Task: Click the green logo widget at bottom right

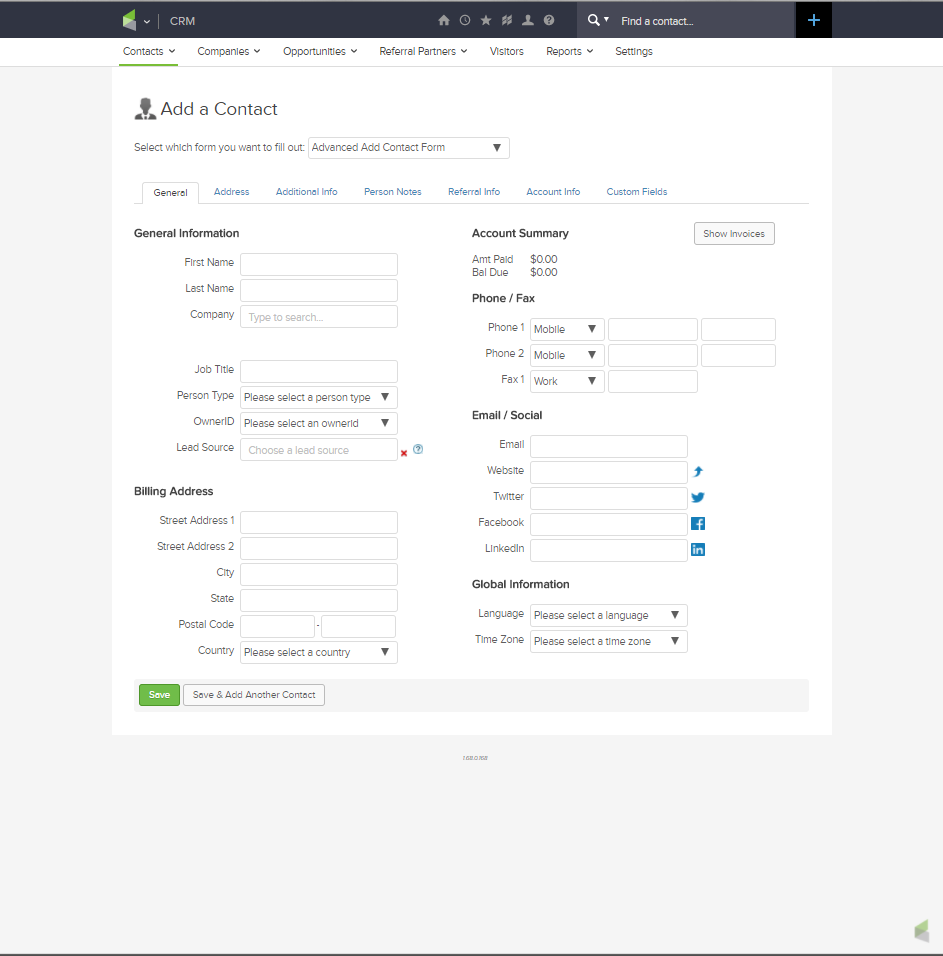Action: pyautogui.click(x=922, y=930)
